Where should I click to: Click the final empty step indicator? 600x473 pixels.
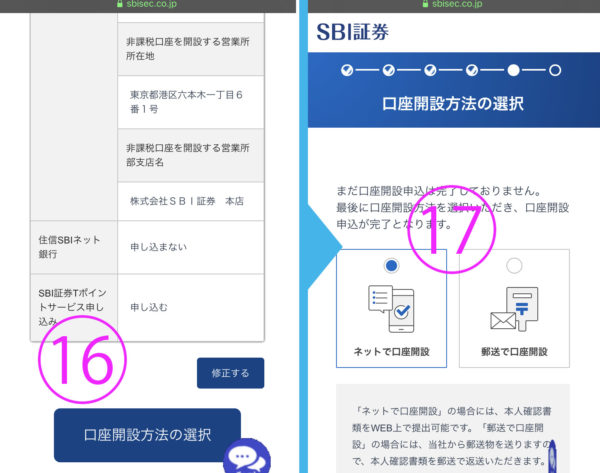click(555, 70)
